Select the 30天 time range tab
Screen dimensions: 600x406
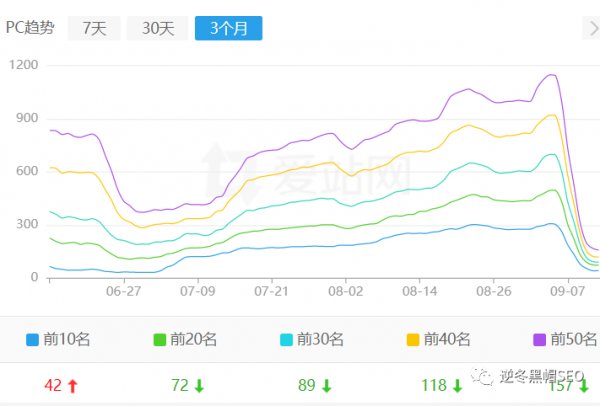tap(158, 28)
